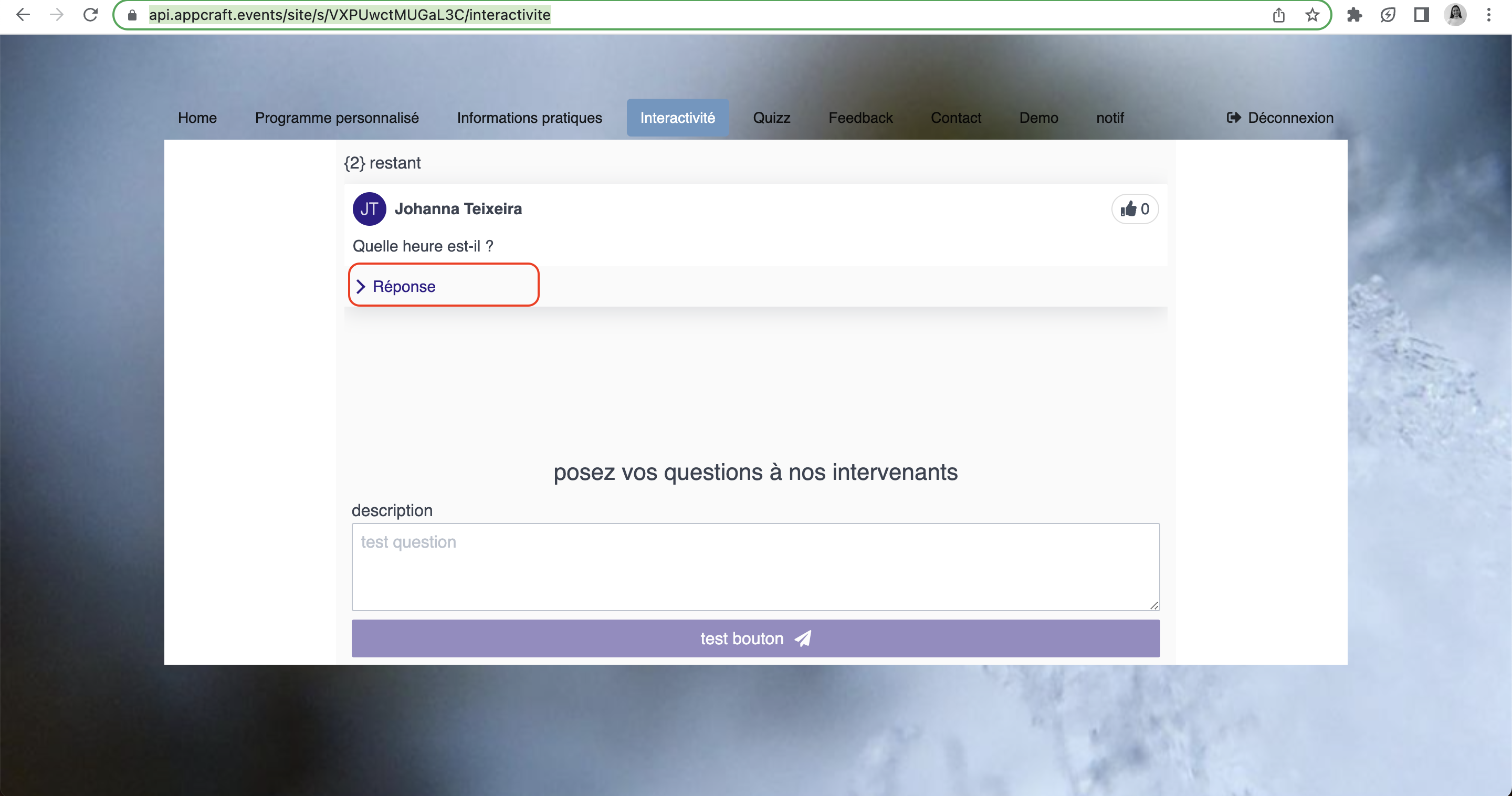Viewport: 1512px width, 796px height.
Task: Click the JT user avatar
Action: pyautogui.click(x=369, y=208)
